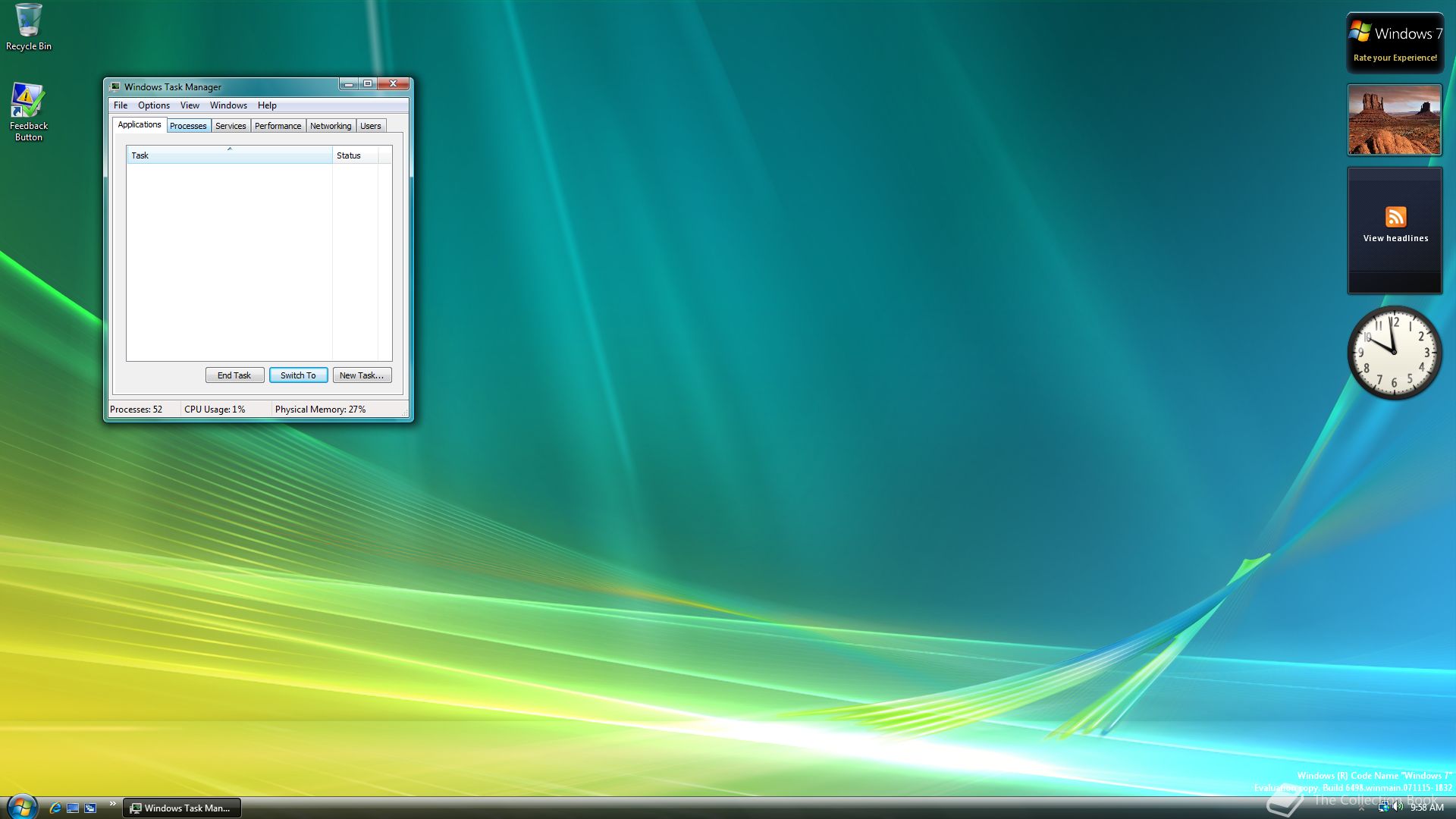Click the Task Manager title bar icon
Image resolution: width=1456 pixels, height=819 pixels.
click(x=115, y=86)
